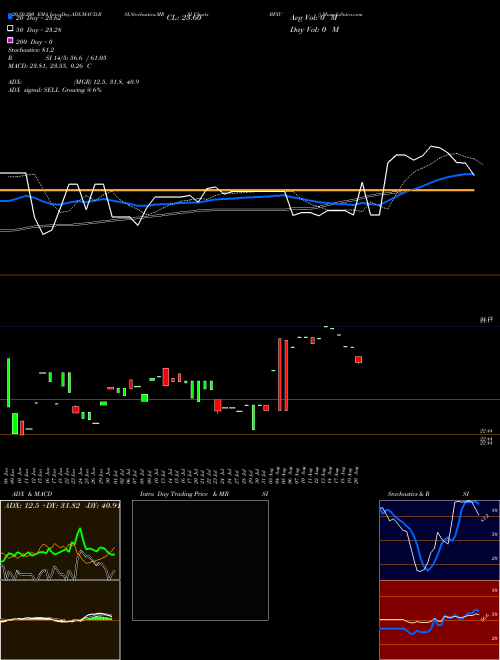The image size is (500, 660).
Task: Click the MACD histogram green bars
Action: [100, 617]
